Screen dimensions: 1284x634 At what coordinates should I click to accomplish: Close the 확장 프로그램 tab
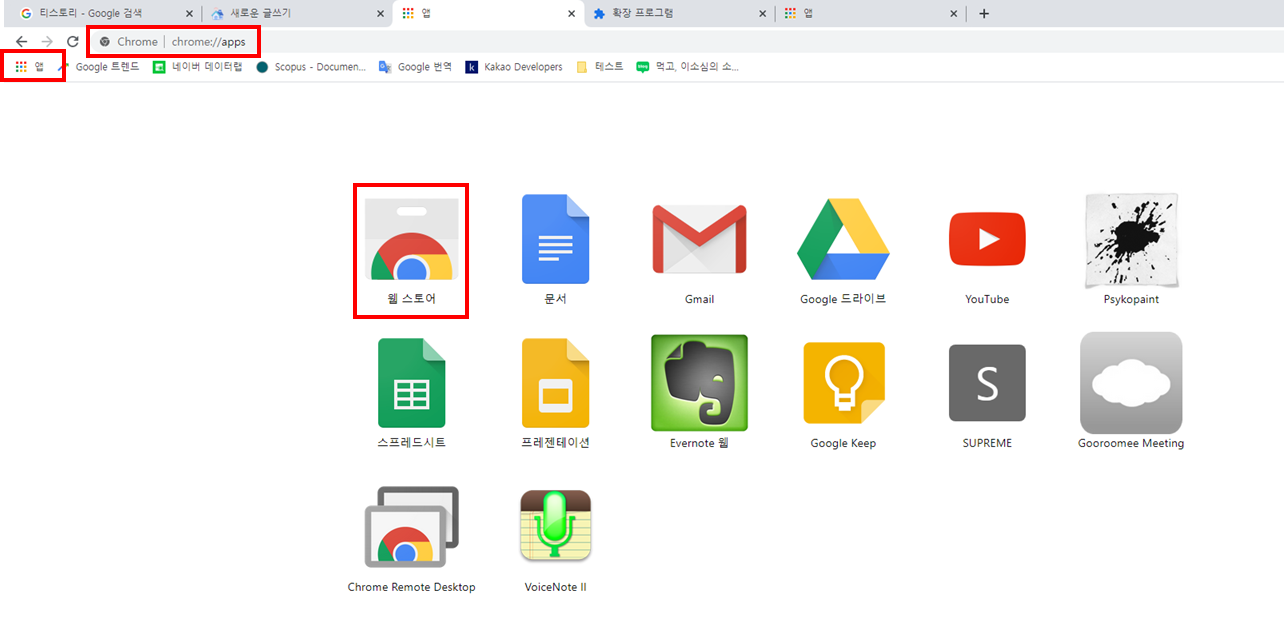pyautogui.click(x=762, y=14)
